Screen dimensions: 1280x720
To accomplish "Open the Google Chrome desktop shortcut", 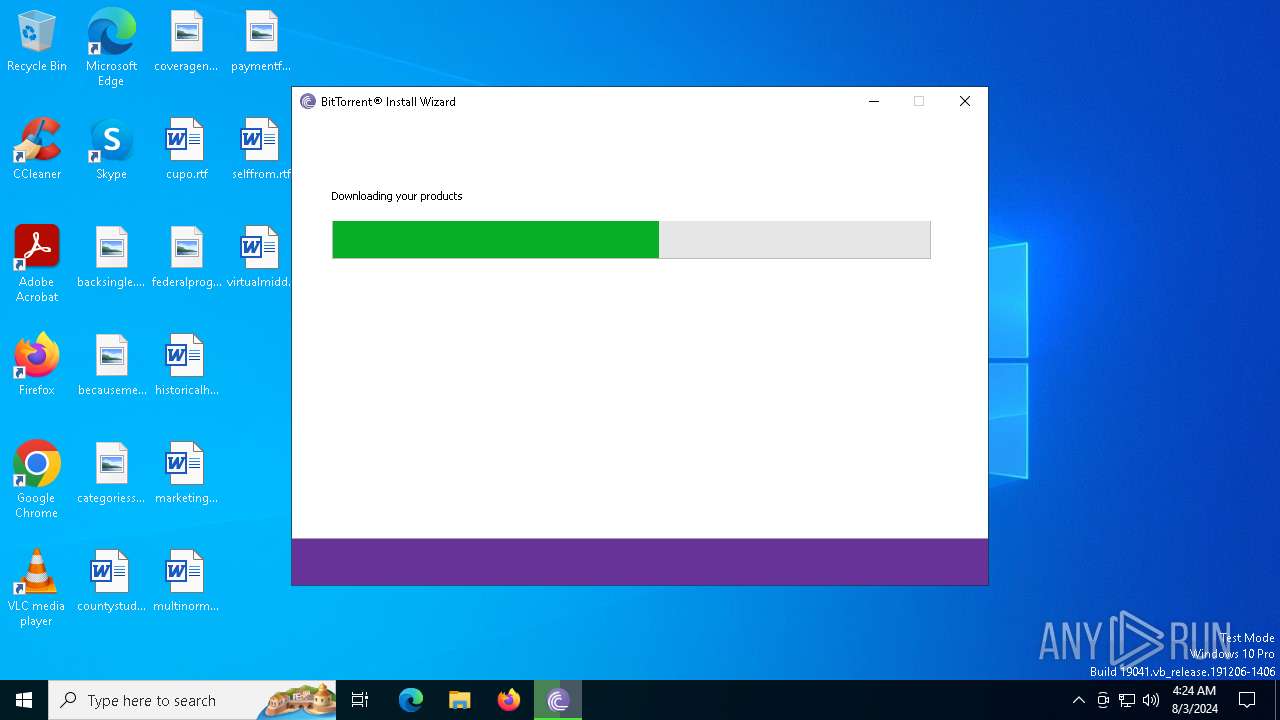I will (x=37, y=480).
